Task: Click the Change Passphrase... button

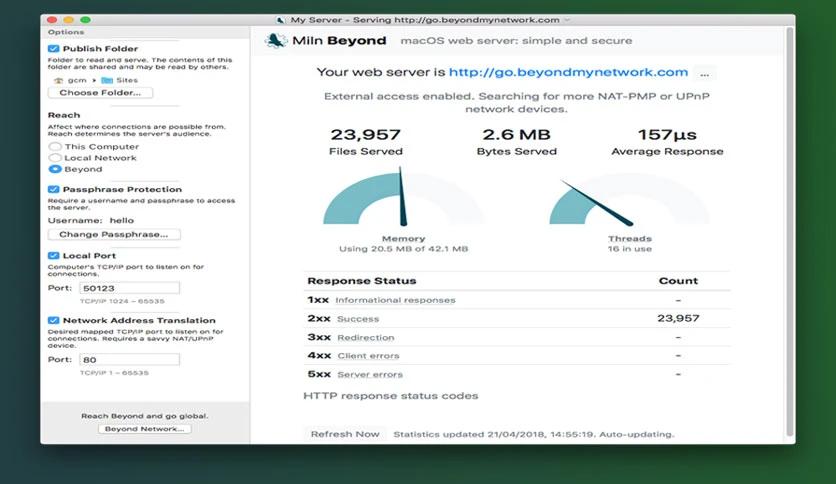Action: [x=114, y=235]
